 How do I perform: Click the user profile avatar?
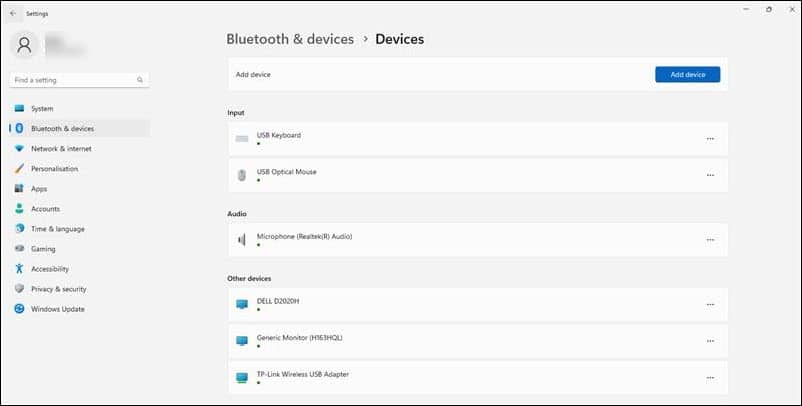(x=25, y=45)
